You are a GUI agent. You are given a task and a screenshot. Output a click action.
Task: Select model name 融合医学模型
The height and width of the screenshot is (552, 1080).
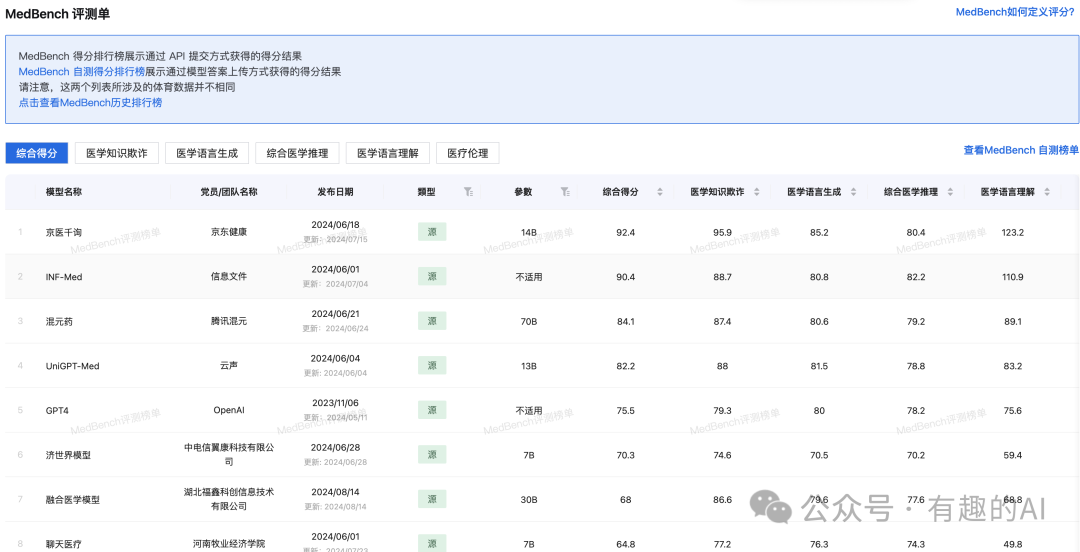click(x=72, y=500)
